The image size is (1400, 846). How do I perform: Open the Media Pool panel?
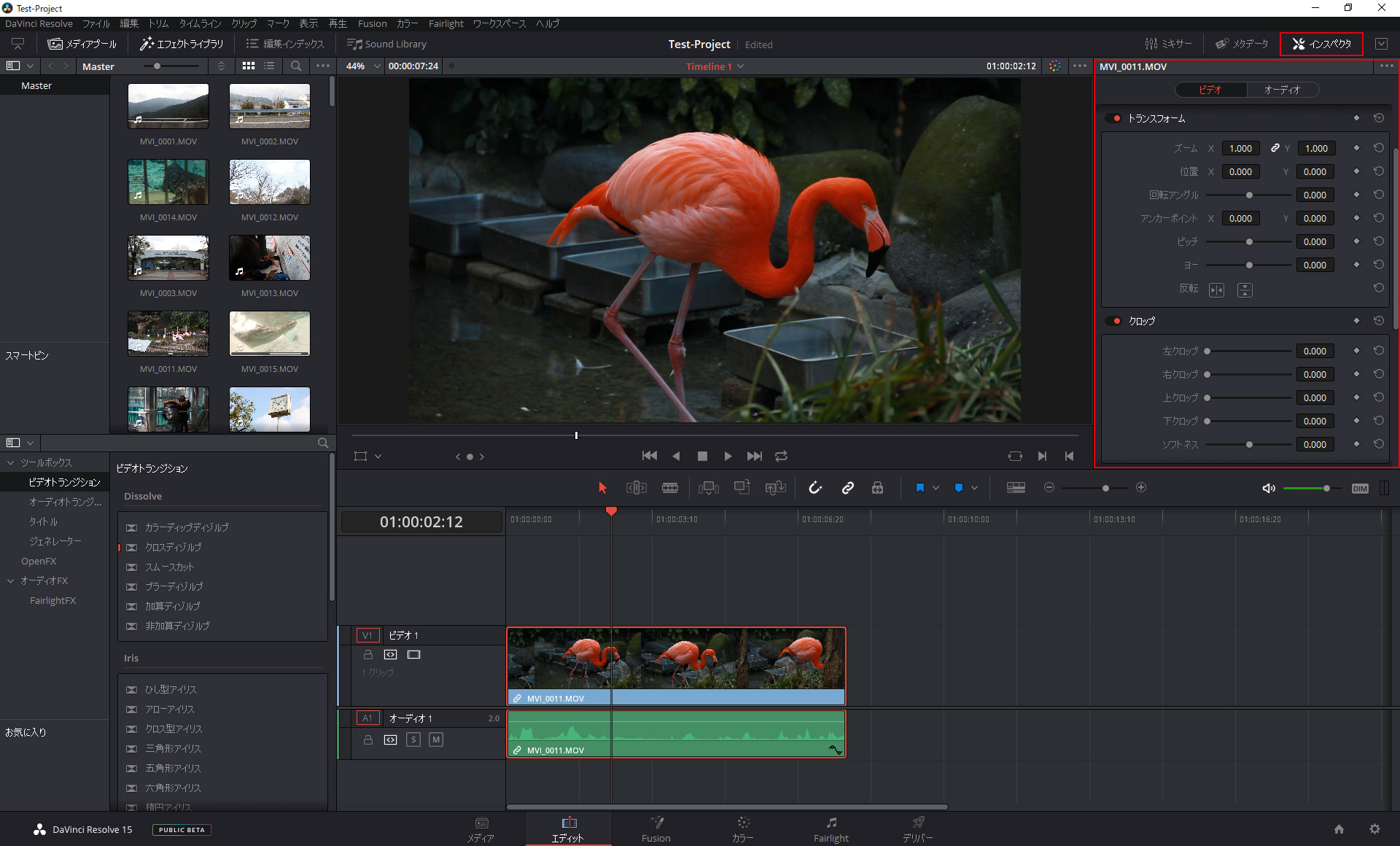tap(82, 44)
